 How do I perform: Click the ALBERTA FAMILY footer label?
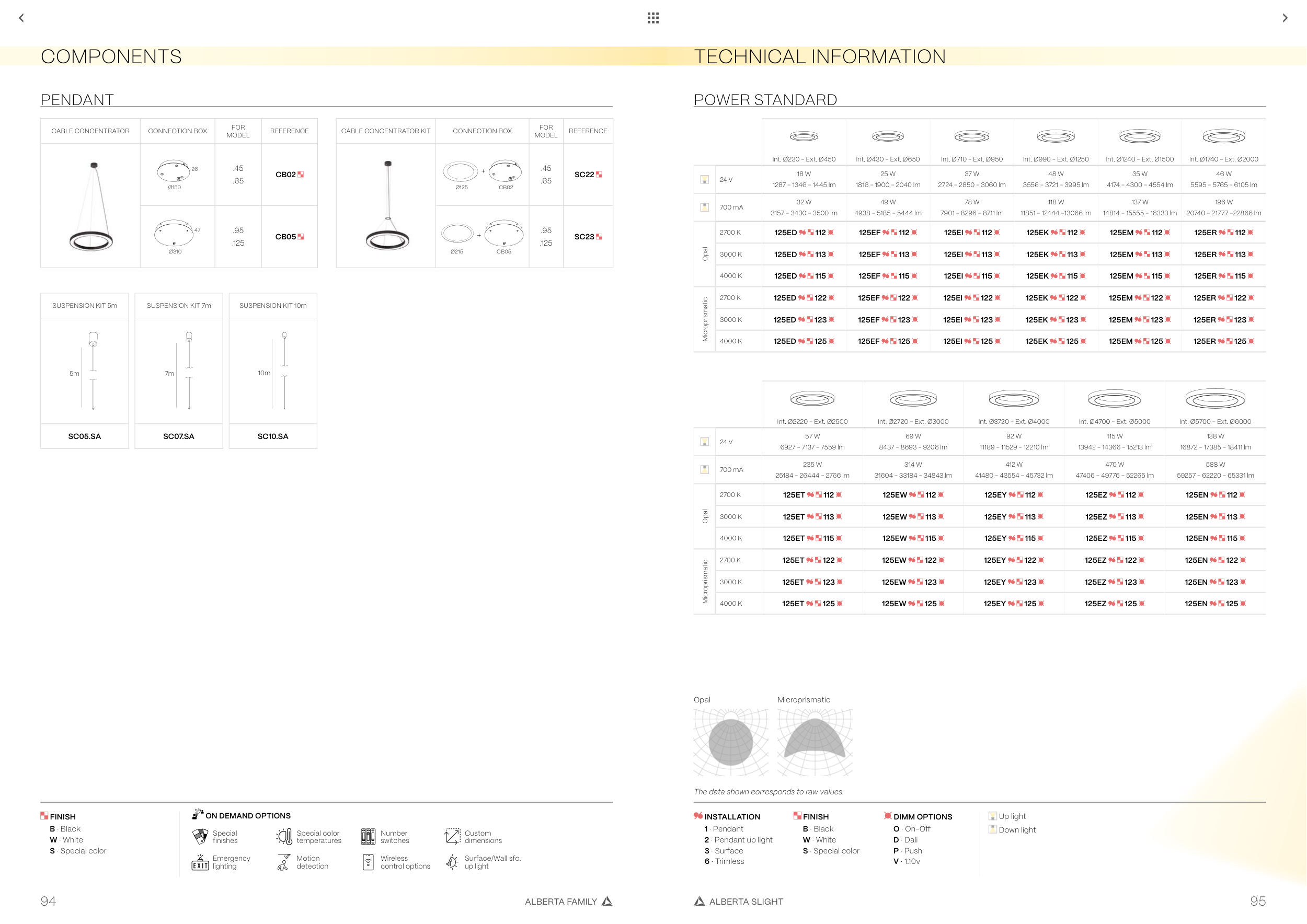click(561, 902)
